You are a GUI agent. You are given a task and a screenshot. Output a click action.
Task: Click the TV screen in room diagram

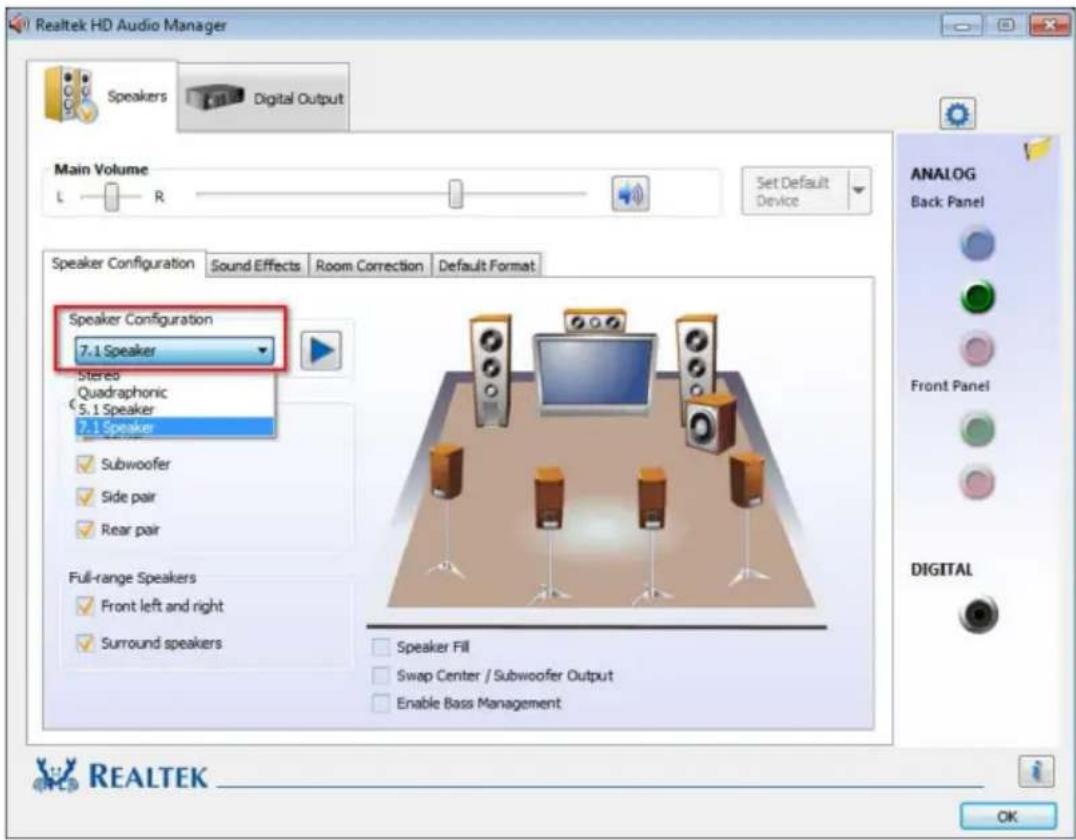tap(594, 373)
